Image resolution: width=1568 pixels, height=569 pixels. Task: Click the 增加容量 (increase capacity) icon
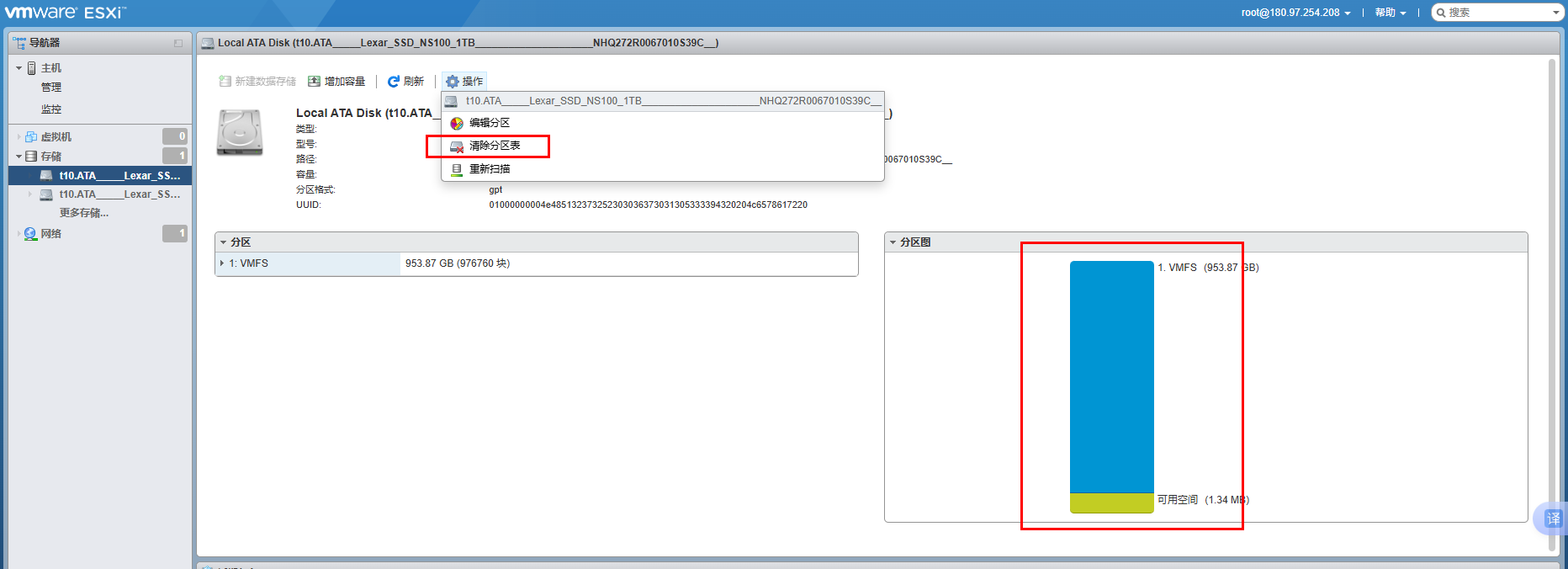tap(314, 82)
